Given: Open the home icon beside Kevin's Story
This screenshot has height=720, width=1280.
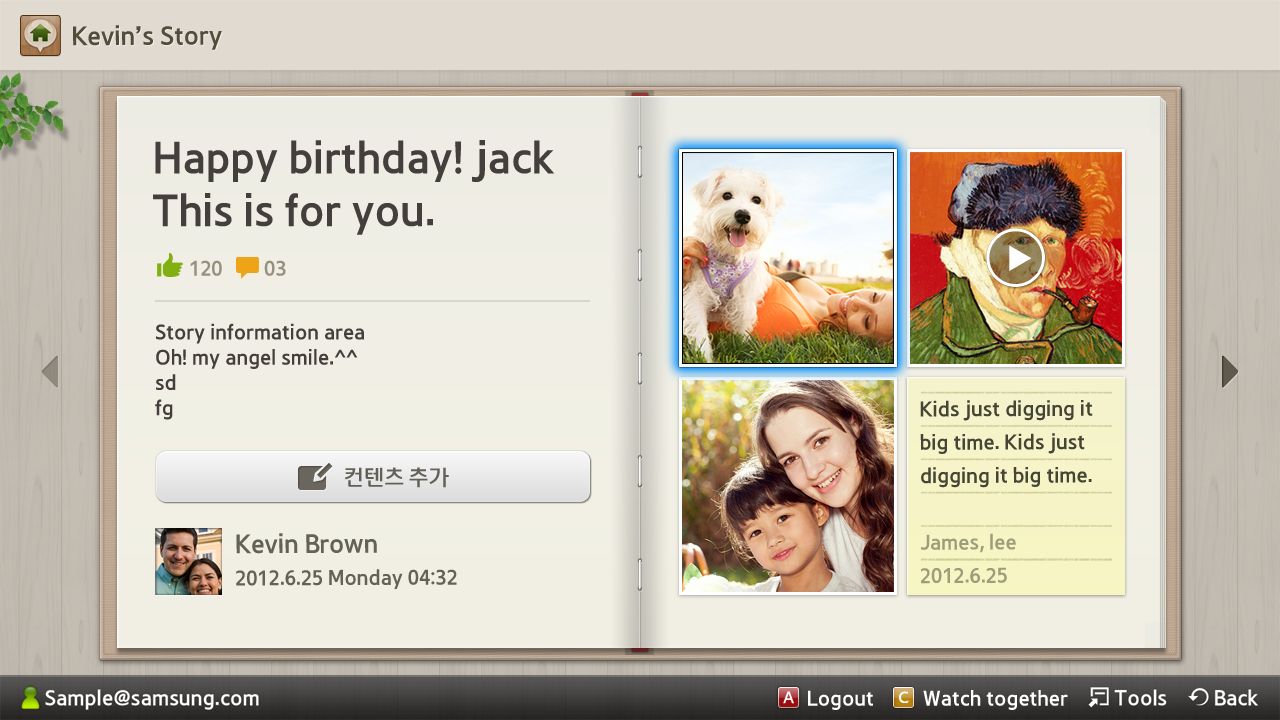Looking at the screenshot, I should click(40, 36).
